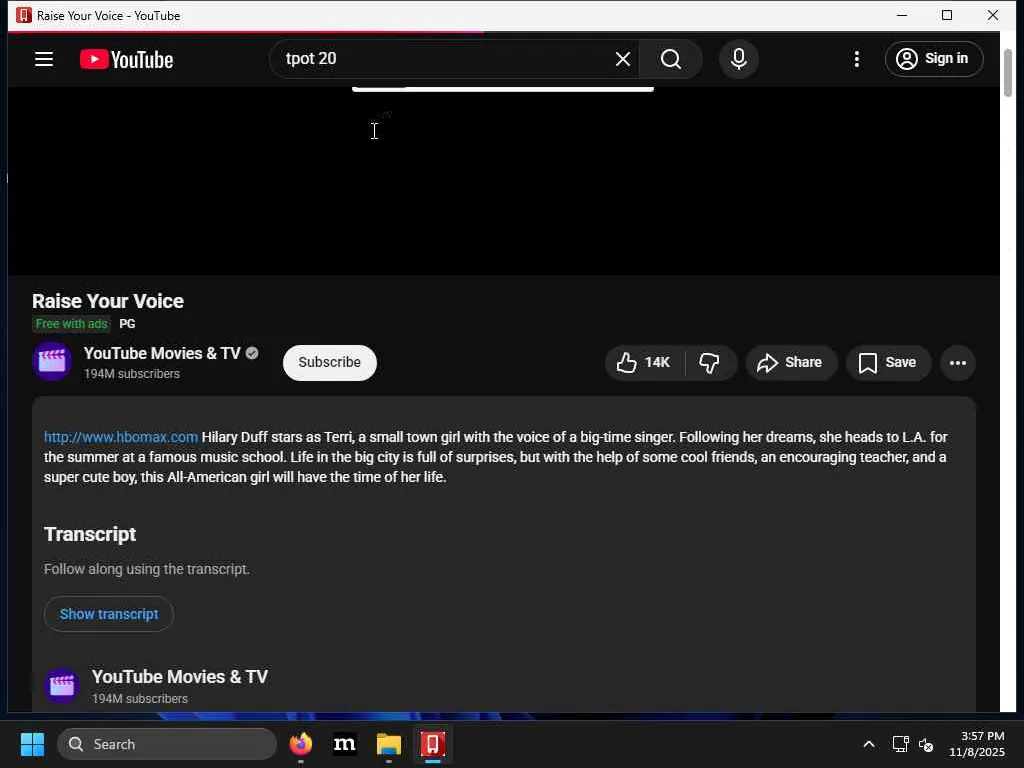The width and height of the screenshot is (1024, 768).
Task: Dislike the Raise Your Voice video
Action: click(710, 362)
